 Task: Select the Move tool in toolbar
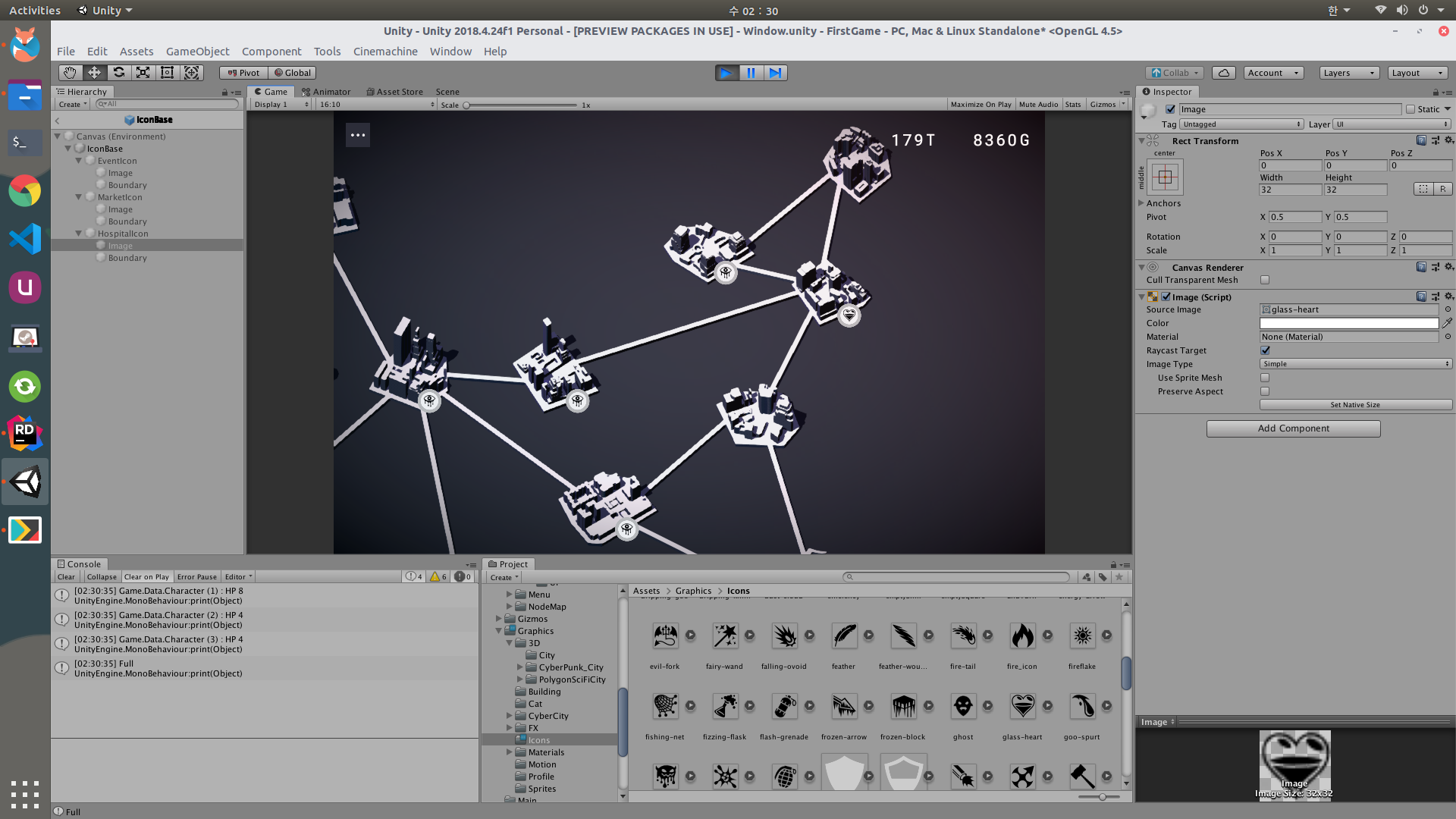tap(94, 73)
